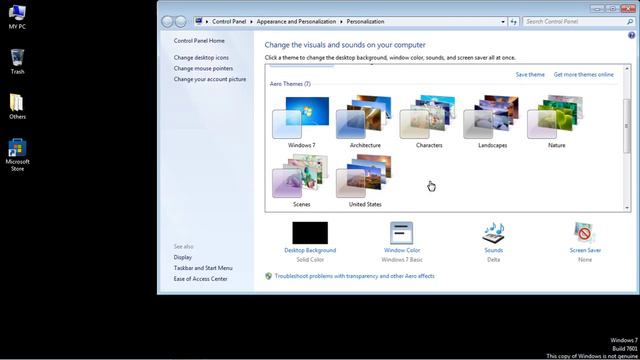Open Change your account picture link
The height and width of the screenshot is (360, 640).
click(210, 79)
